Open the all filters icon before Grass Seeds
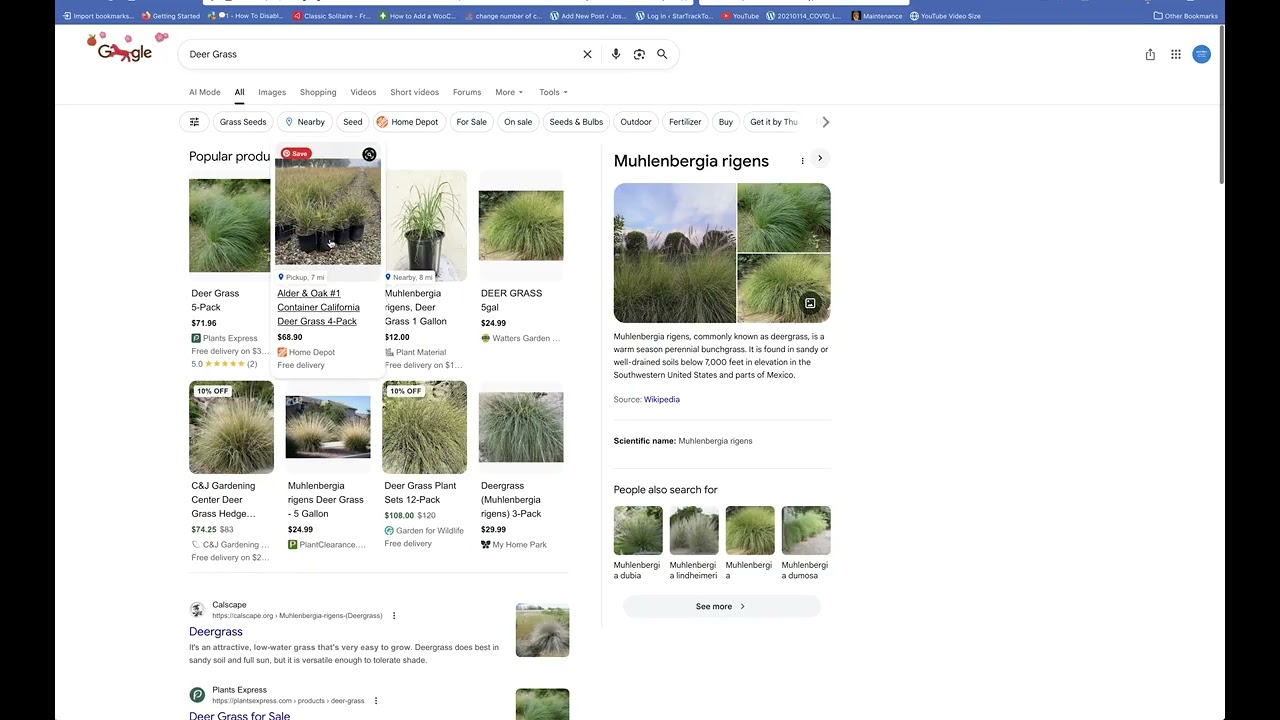 click(194, 122)
